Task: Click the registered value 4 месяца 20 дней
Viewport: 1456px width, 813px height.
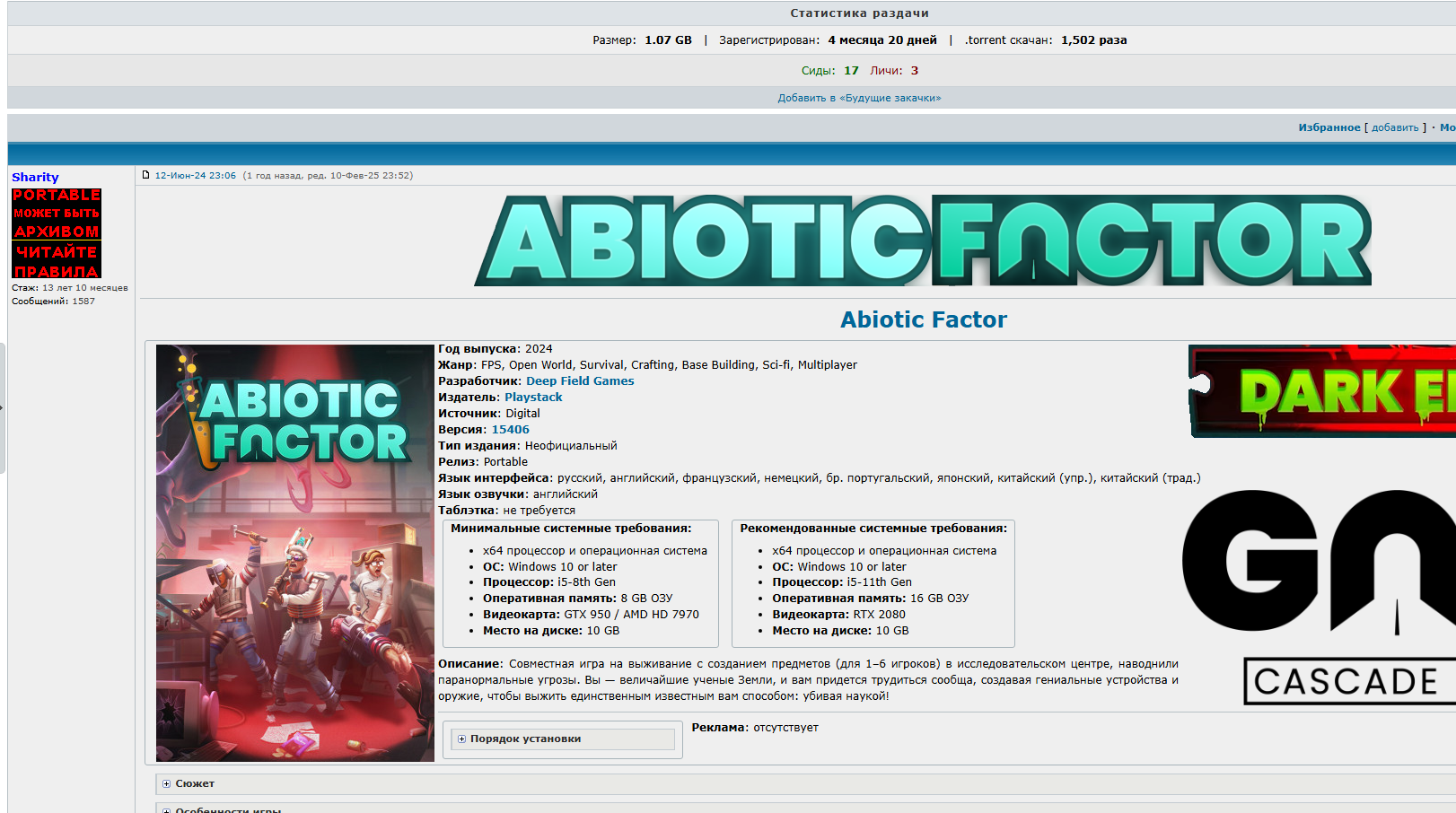Action: (x=882, y=40)
